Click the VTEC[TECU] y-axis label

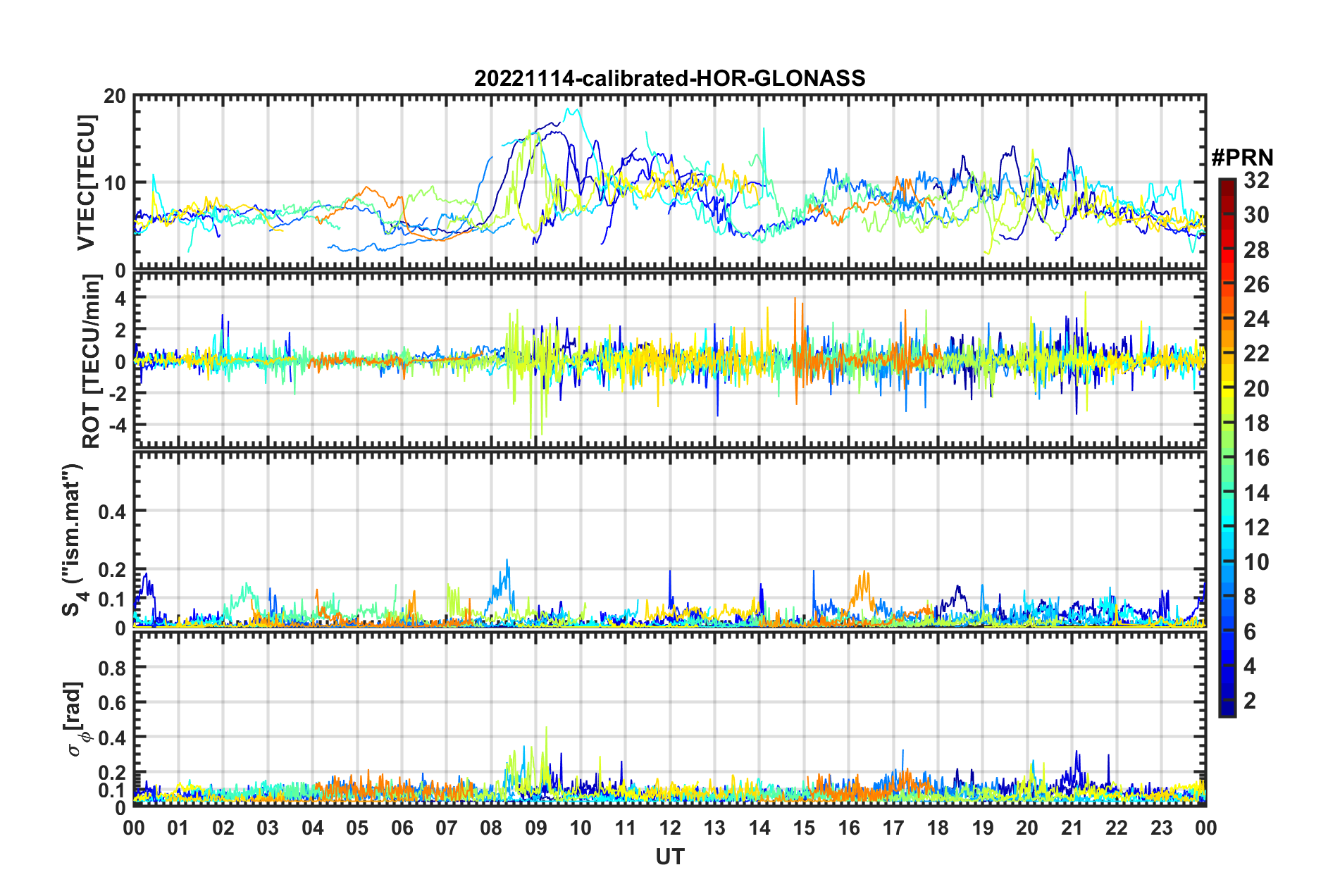(x=86, y=182)
